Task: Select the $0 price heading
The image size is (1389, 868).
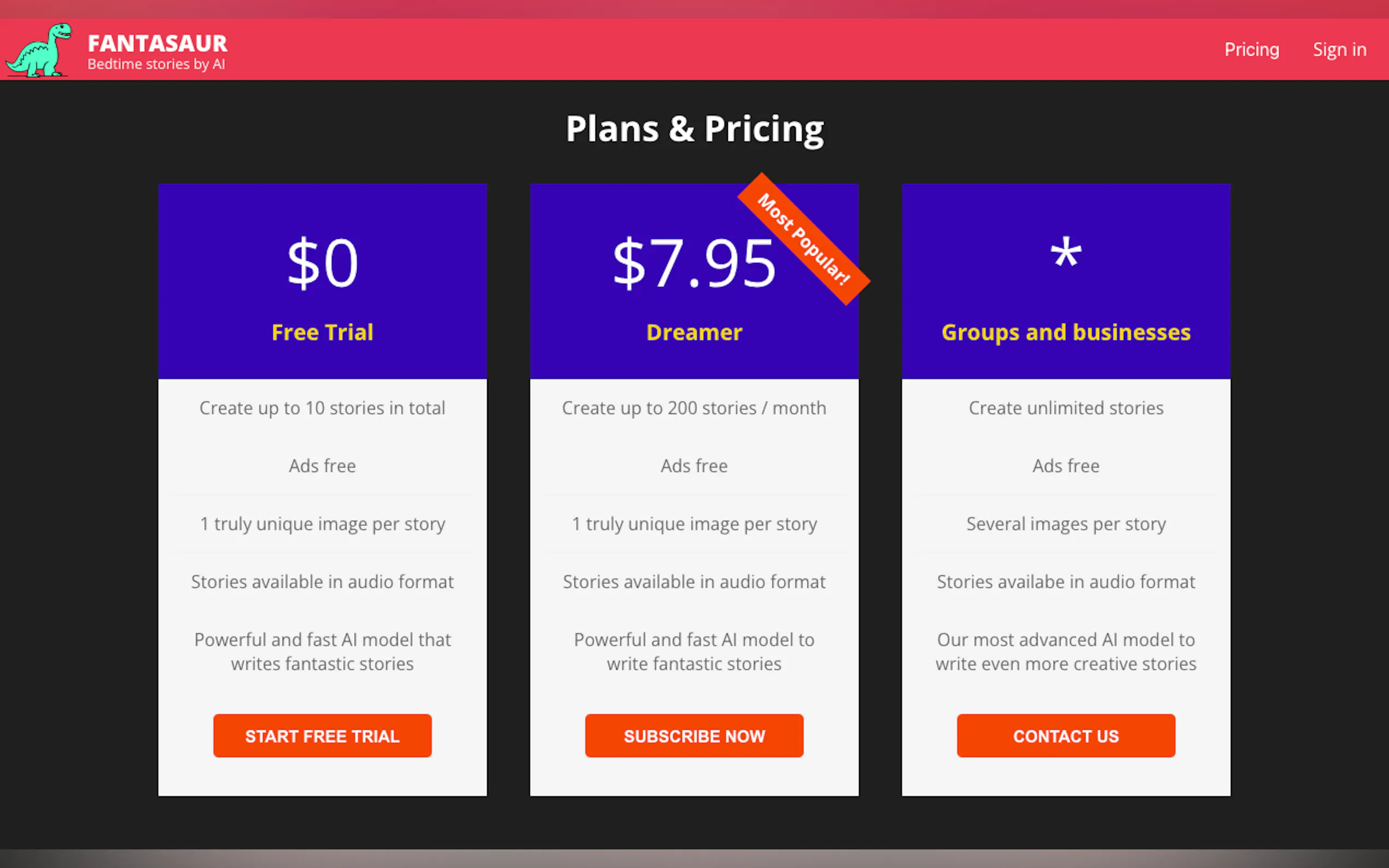Action: [322, 263]
